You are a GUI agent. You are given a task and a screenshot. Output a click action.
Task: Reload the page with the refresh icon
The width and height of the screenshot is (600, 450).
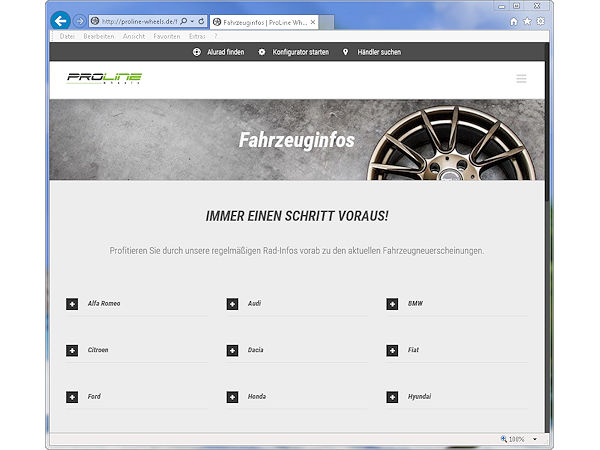tap(201, 21)
